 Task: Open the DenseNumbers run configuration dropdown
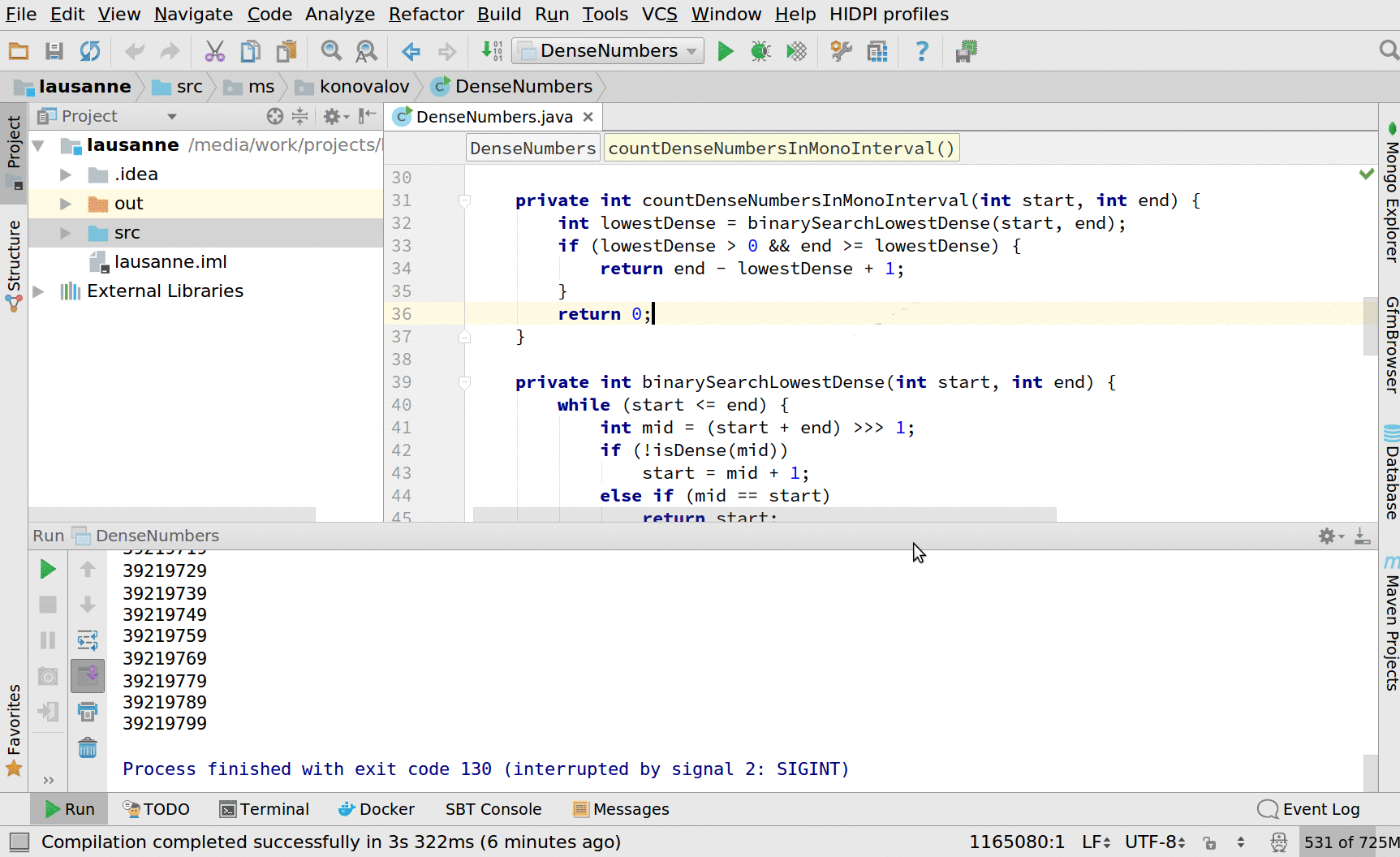tap(609, 51)
